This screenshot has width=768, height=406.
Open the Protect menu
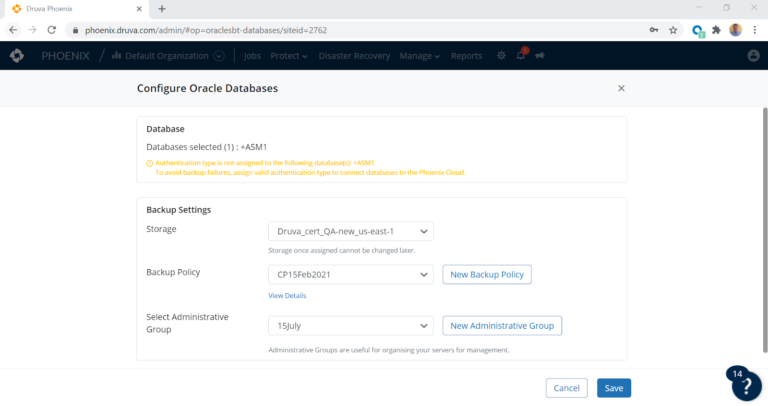point(289,56)
